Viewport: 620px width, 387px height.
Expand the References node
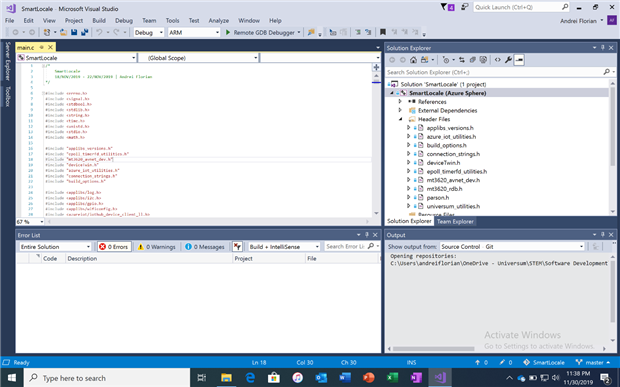click(x=400, y=102)
